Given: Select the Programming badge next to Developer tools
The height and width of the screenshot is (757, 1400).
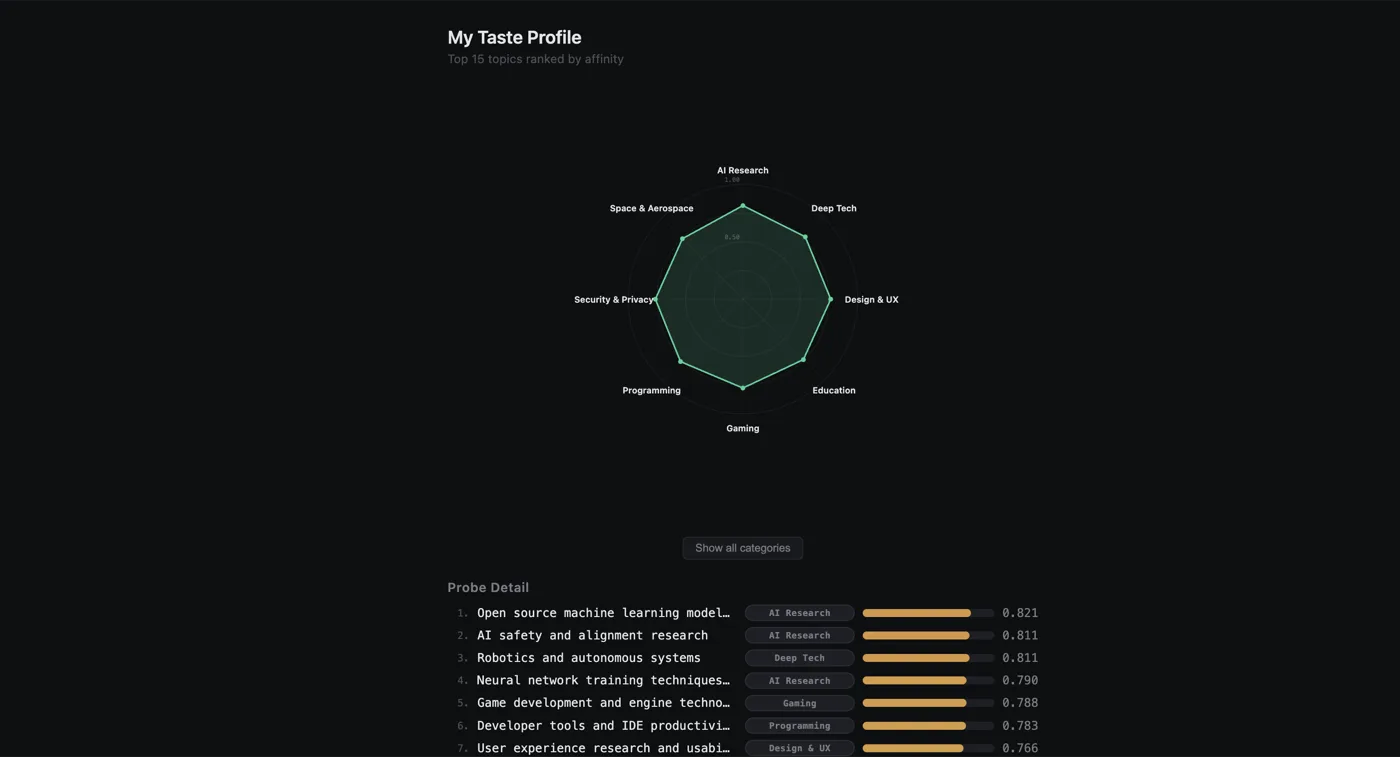Looking at the screenshot, I should (x=798, y=725).
